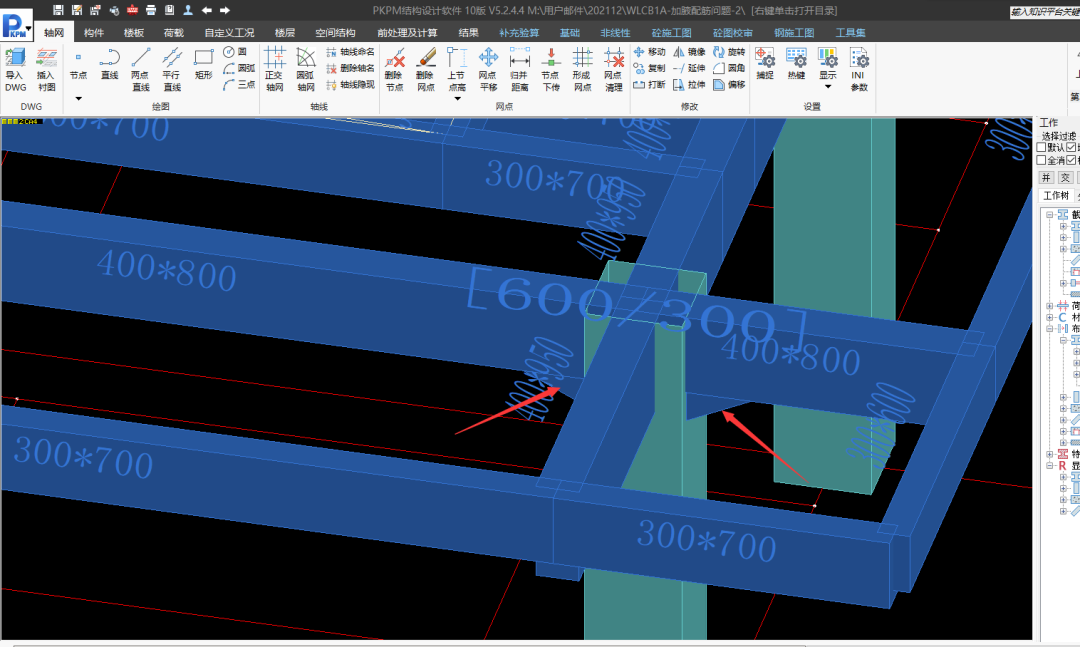
Task: Select the 工作树 panel tab
Action: point(1056,196)
